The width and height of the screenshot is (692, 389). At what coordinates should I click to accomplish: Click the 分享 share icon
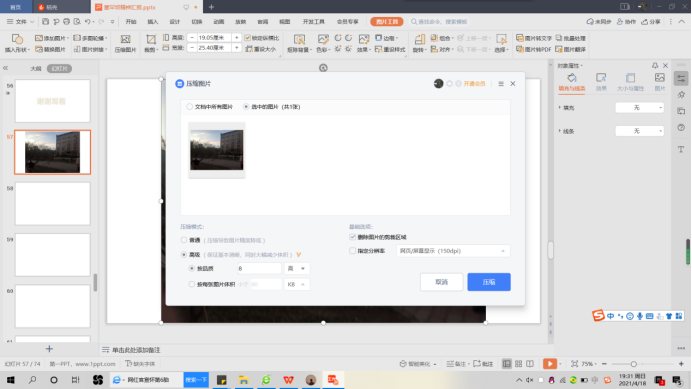point(645,21)
